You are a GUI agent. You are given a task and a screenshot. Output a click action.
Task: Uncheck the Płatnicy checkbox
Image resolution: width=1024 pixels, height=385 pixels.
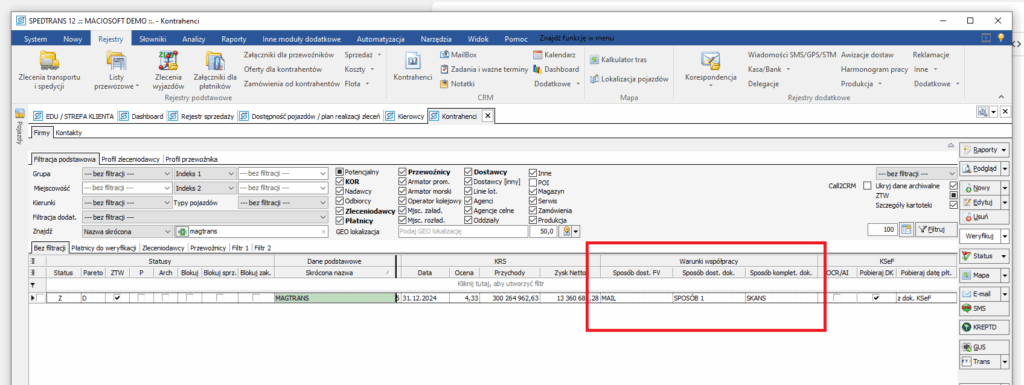click(x=340, y=221)
